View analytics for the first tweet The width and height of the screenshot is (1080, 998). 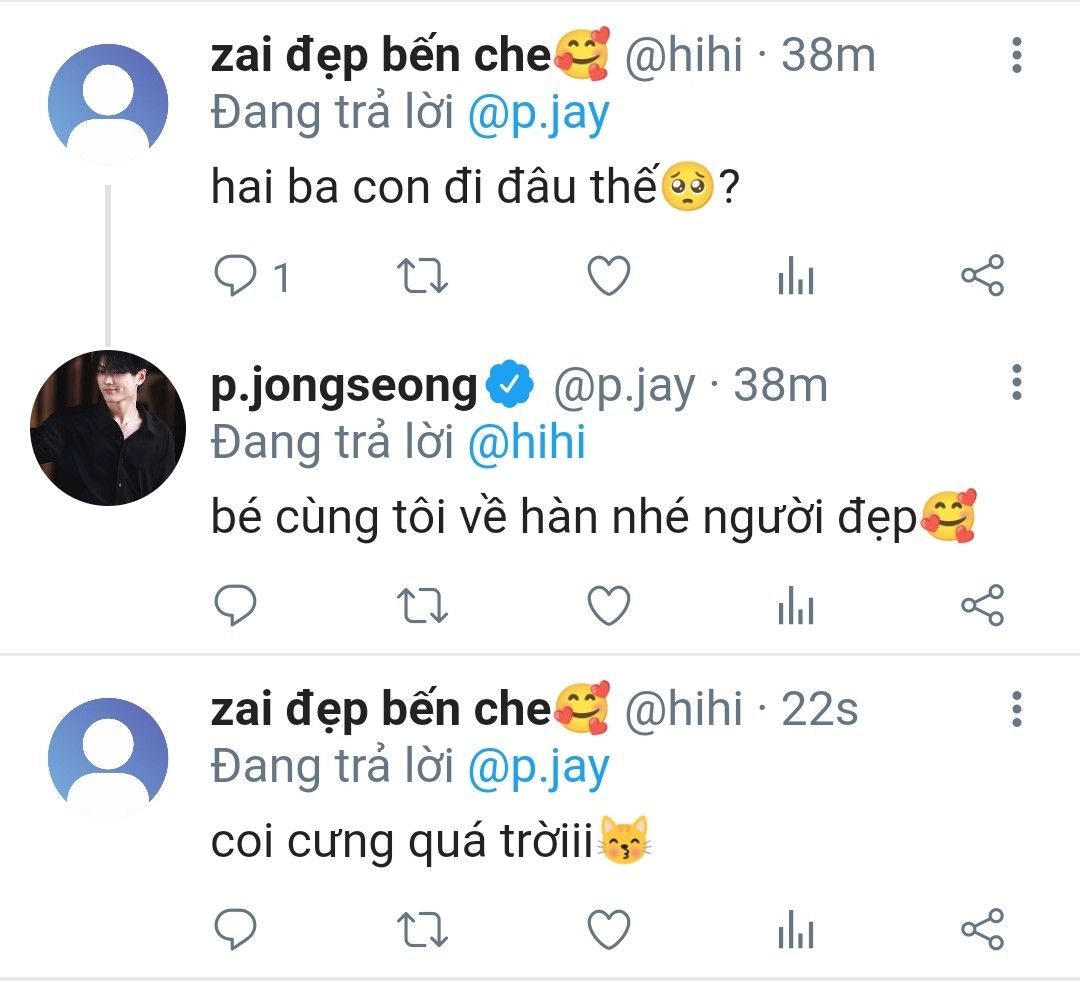796,277
